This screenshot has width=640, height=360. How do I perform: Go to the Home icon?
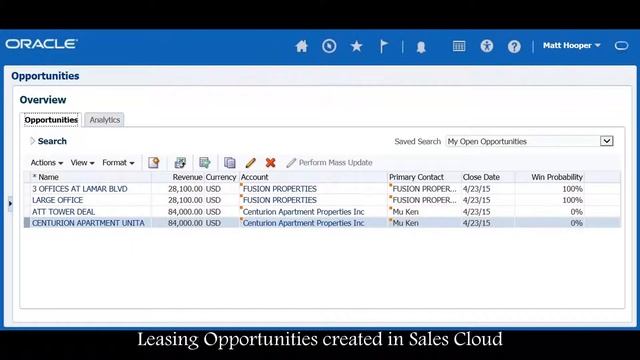(302, 46)
